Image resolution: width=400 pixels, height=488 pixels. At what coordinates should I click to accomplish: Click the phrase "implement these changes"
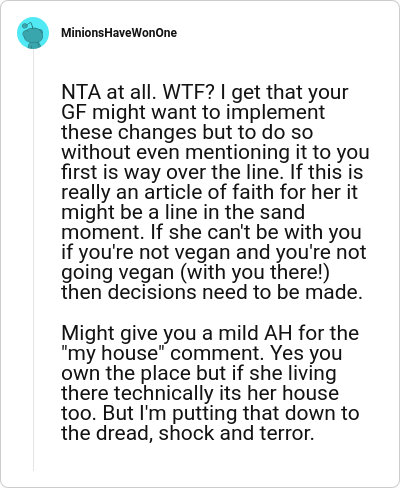(x=193, y=122)
